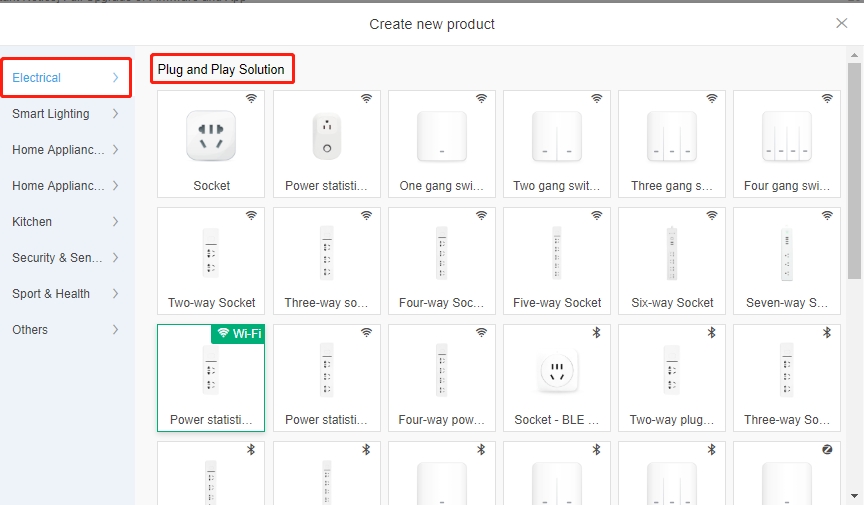Click the scrollbar down arrow
Image resolution: width=864 pixels, height=505 pixels.
pos(854,496)
